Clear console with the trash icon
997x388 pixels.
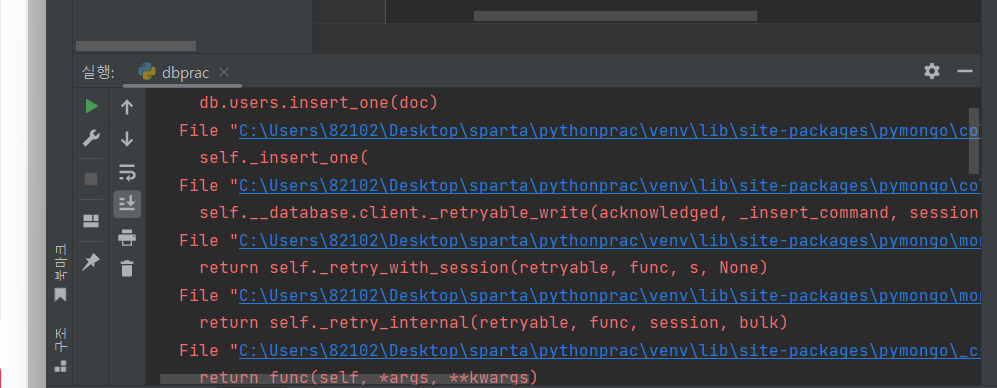pyautogui.click(x=127, y=268)
